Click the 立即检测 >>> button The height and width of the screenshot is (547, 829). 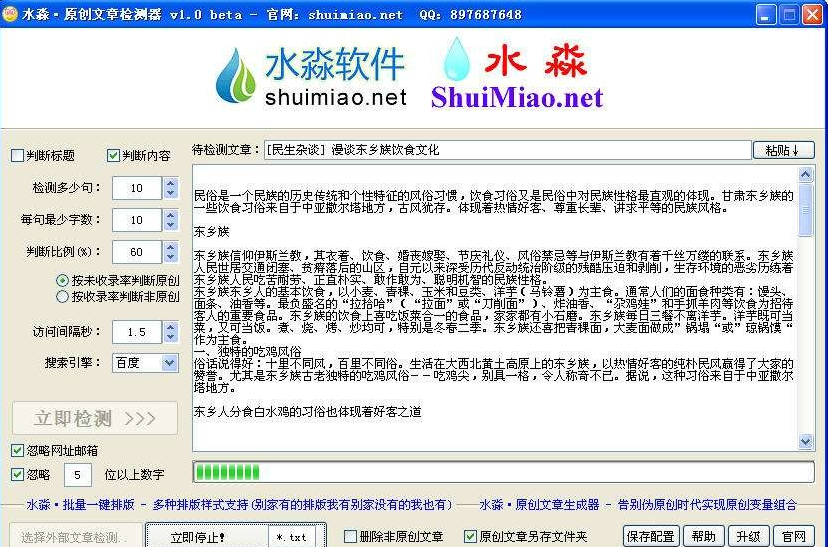[x=95, y=418]
